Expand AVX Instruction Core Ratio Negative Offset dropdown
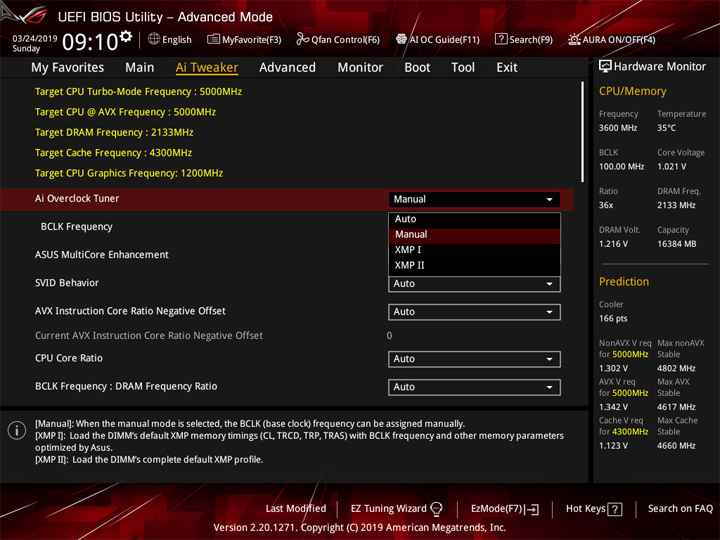 474,312
